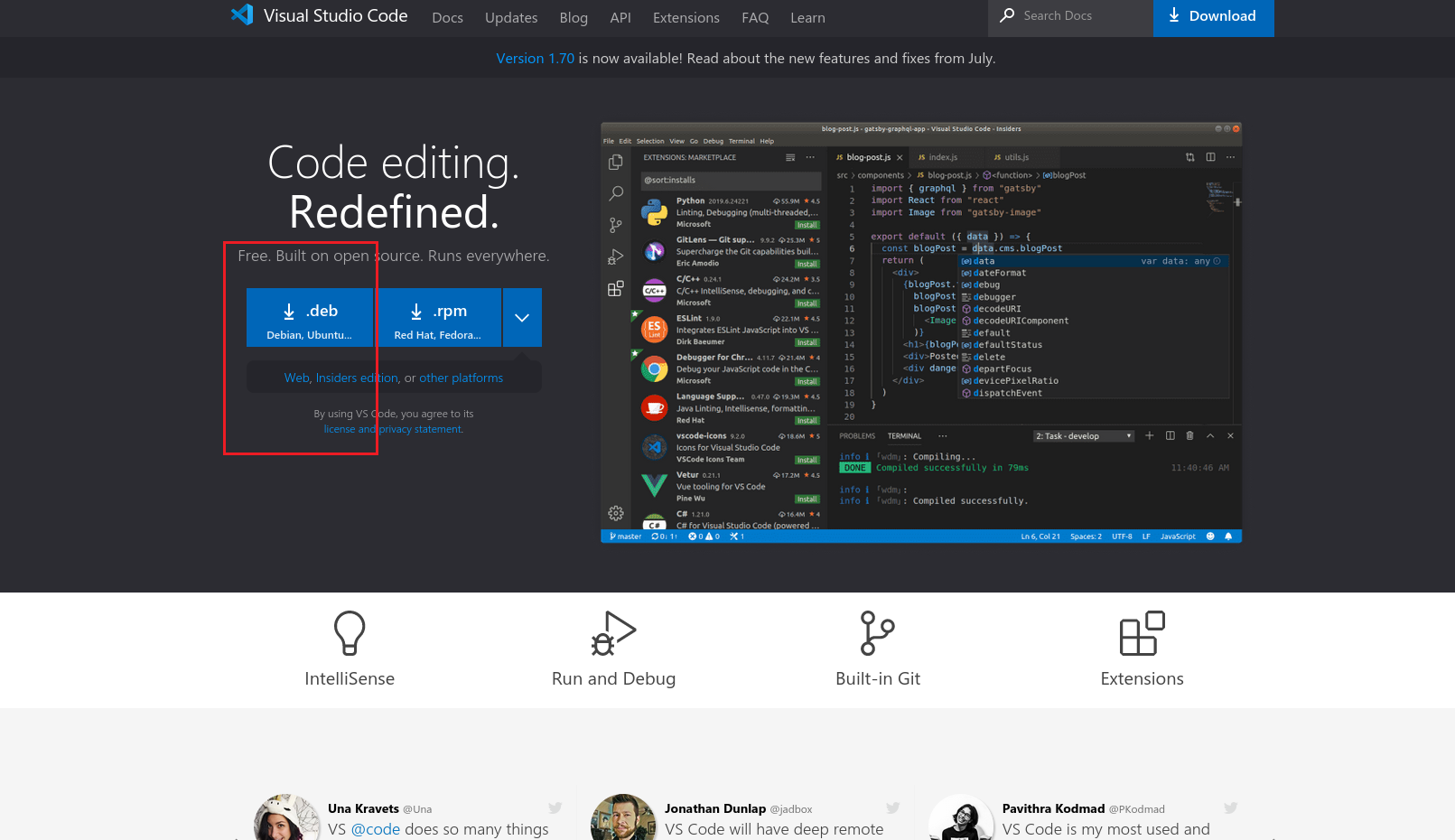Click the 'other platforms' link
Screen dimensions: 1455x840
coord(461,378)
